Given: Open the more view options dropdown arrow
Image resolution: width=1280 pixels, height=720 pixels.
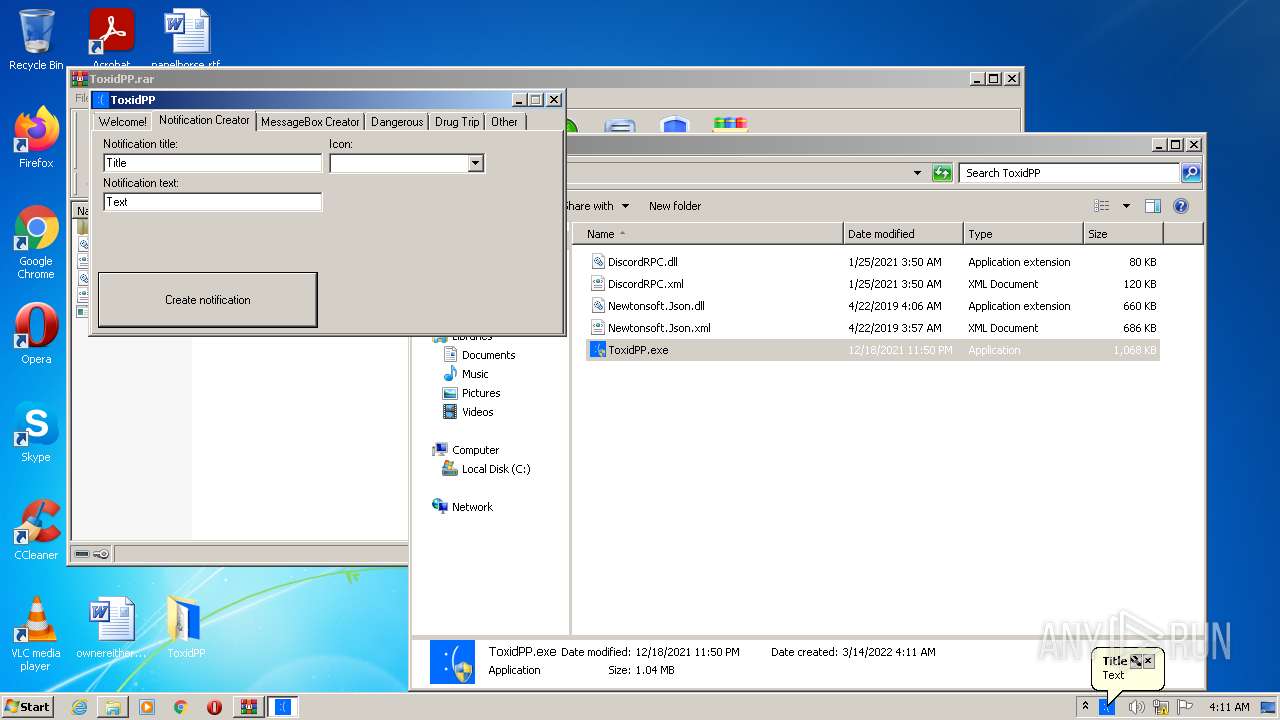Looking at the screenshot, I should pyautogui.click(x=1125, y=206).
